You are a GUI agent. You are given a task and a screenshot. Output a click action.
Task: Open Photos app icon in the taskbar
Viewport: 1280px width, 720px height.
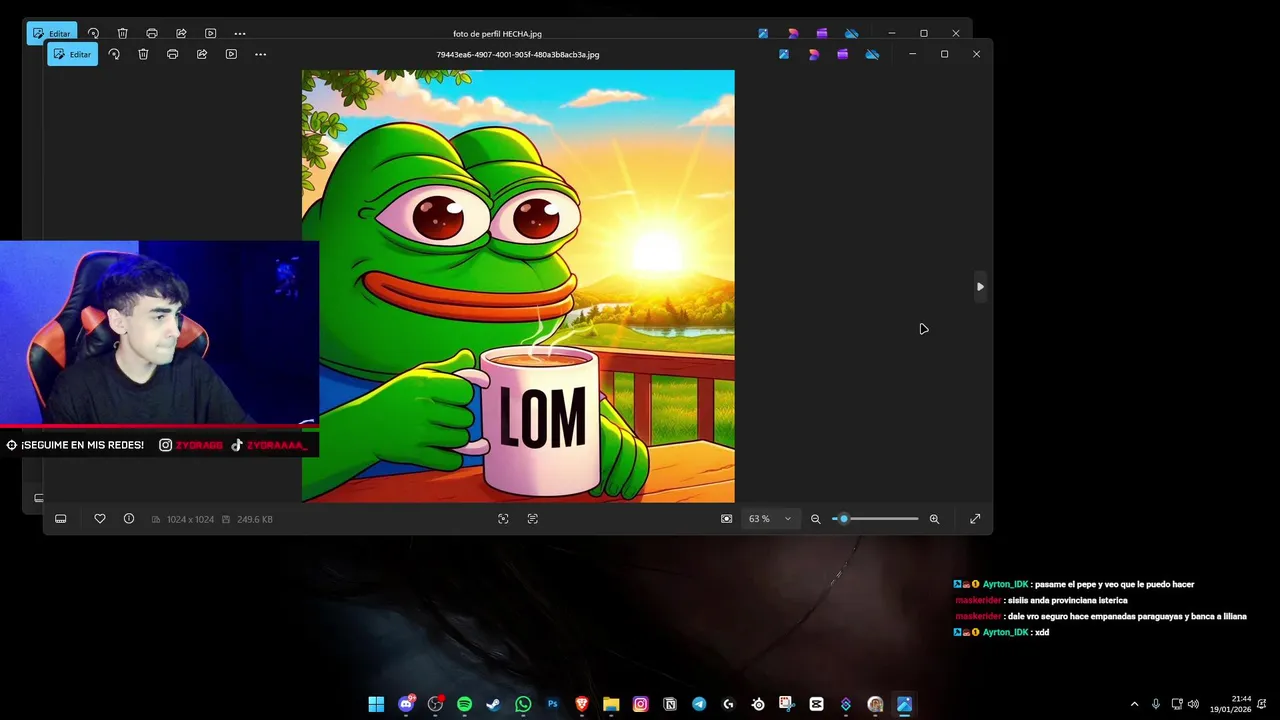(904, 704)
